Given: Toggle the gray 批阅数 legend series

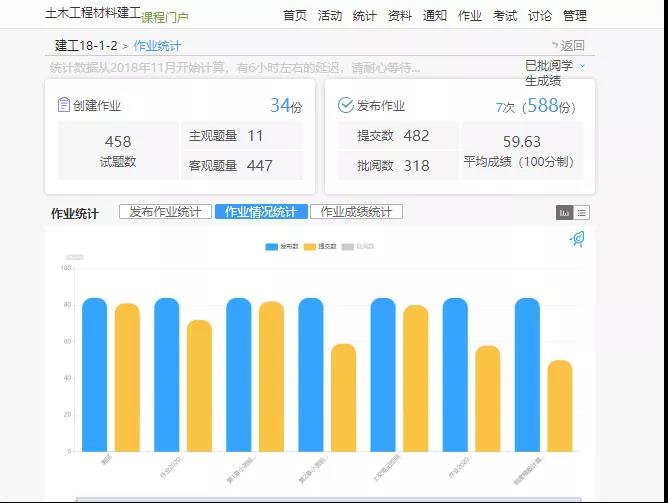Looking at the screenshot, I should pyautogui.click(x=358, y=246).
